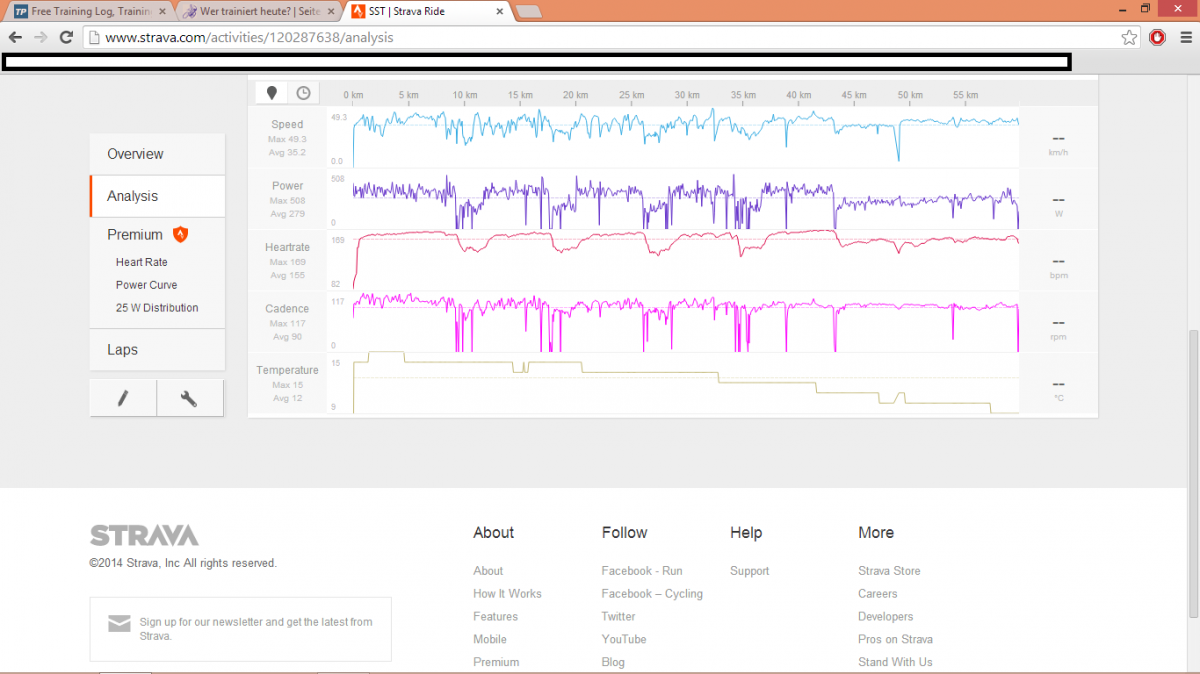The width and height of the screenshot is (1200, 674).
Task: Click the newsletter envelope icon
Action: (119, 624)
